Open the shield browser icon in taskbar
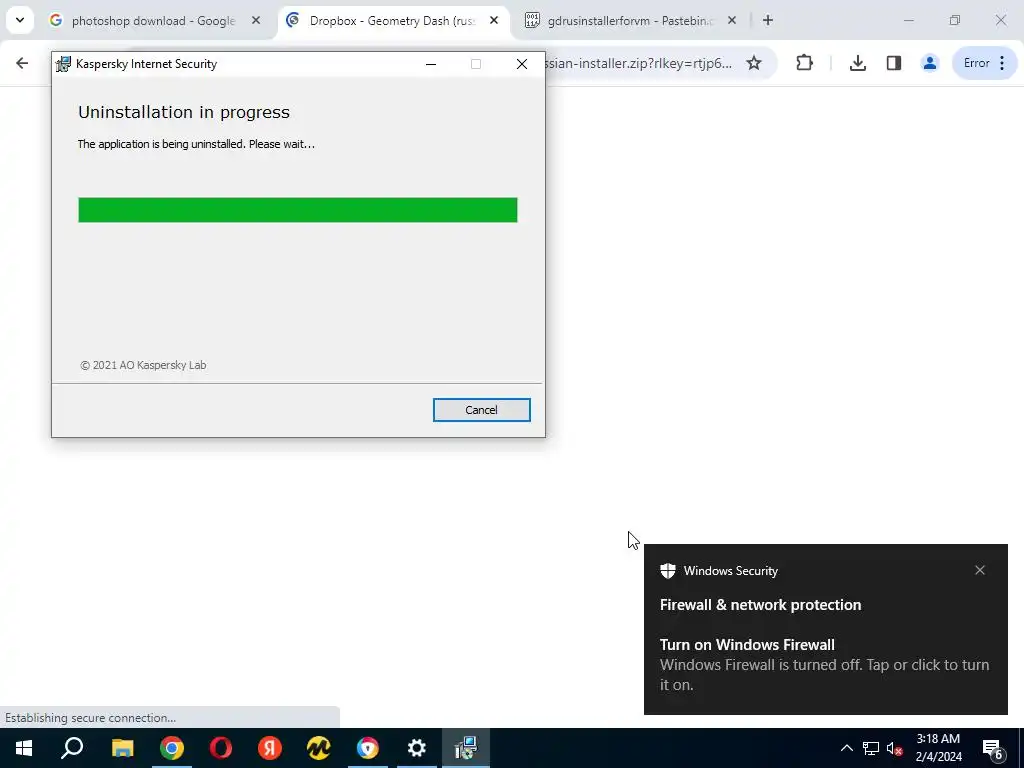 (x=368, y=748)
